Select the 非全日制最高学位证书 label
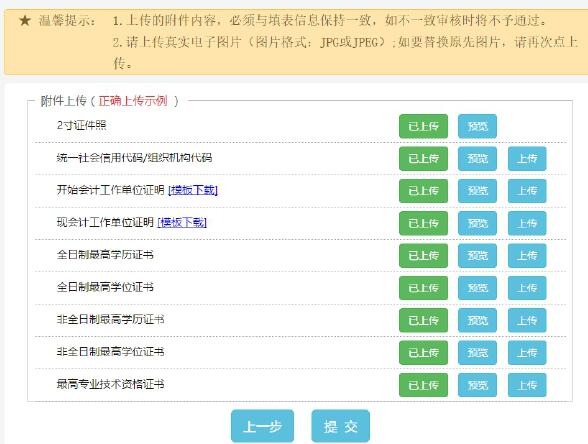The height and width of the screenshot is (444, 588). pos(110,352)
